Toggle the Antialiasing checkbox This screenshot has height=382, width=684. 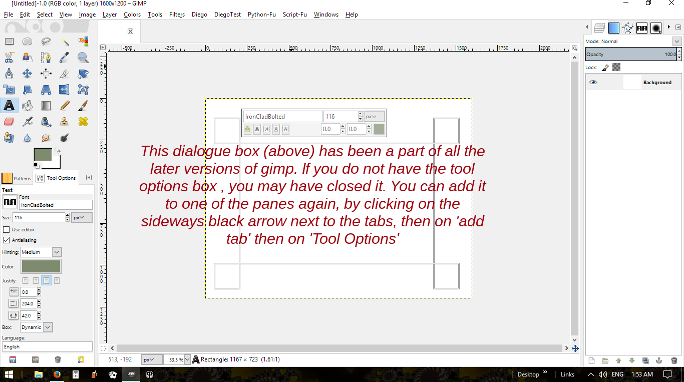click(x=6, y=240)
